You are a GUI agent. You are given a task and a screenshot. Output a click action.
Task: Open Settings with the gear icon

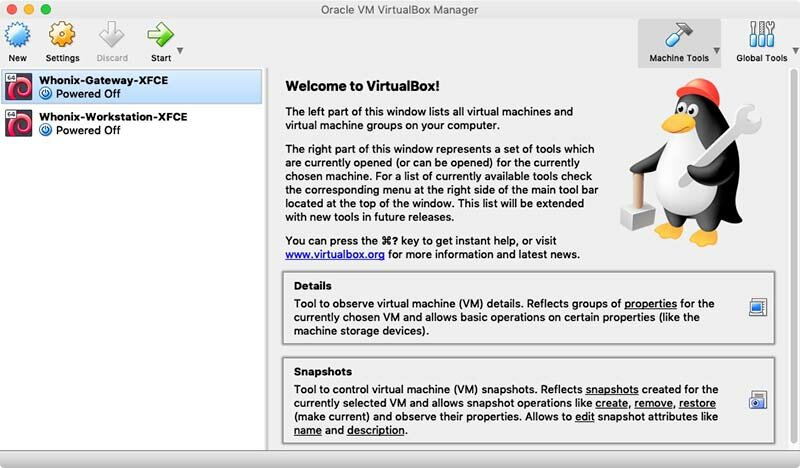pos(62,36)
